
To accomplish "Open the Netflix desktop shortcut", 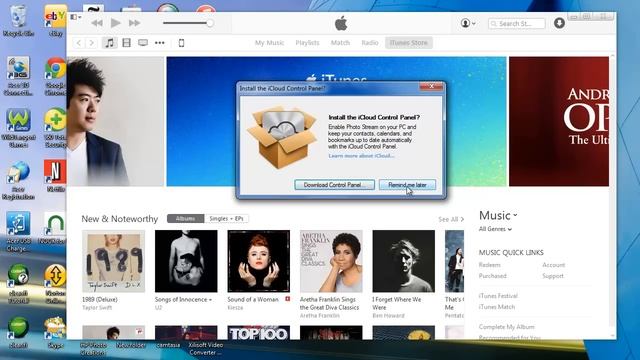I will (x=56, y=176).
